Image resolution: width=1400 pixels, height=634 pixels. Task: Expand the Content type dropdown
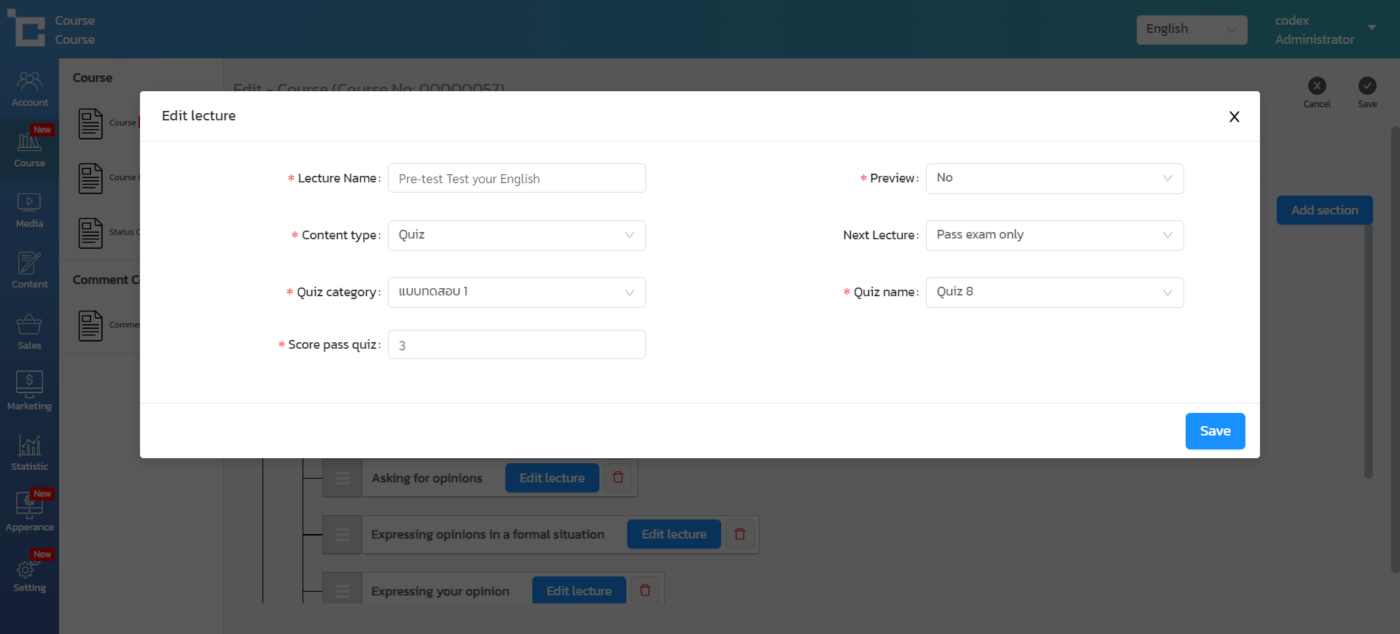516,235
